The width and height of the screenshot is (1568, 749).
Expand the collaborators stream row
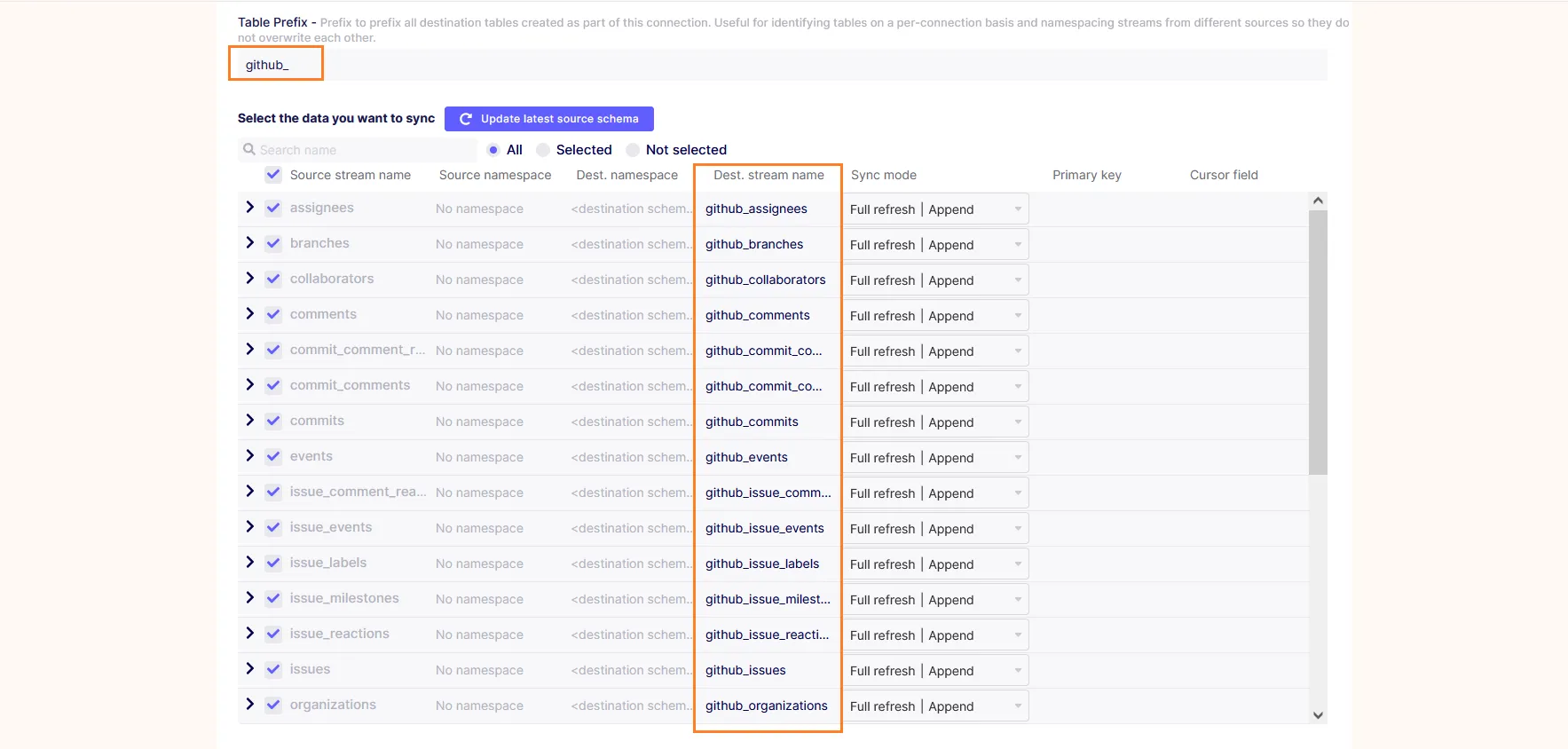(x=249, y=278)
